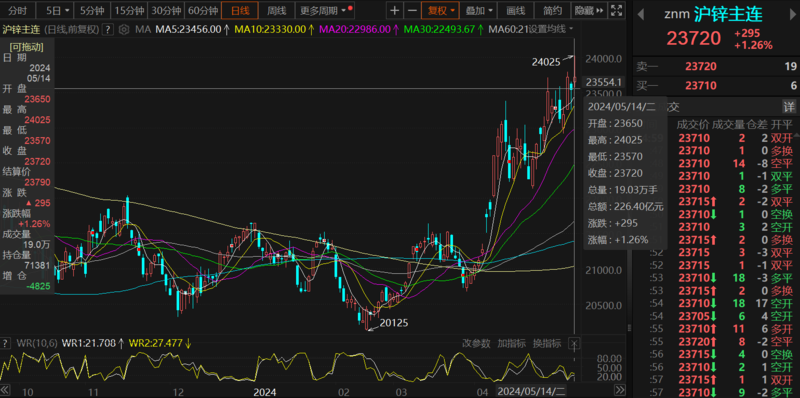
Task: Select the 日线 daily chart period
Action: click(240, 10)
